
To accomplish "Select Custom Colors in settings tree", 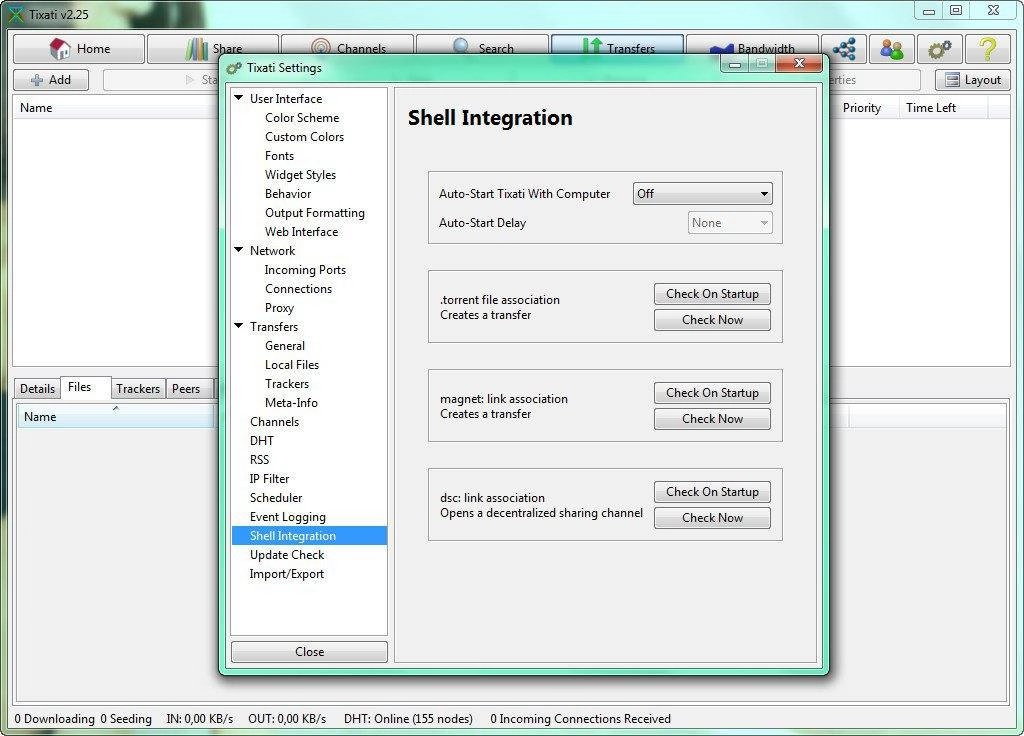I will pos(304,136).
